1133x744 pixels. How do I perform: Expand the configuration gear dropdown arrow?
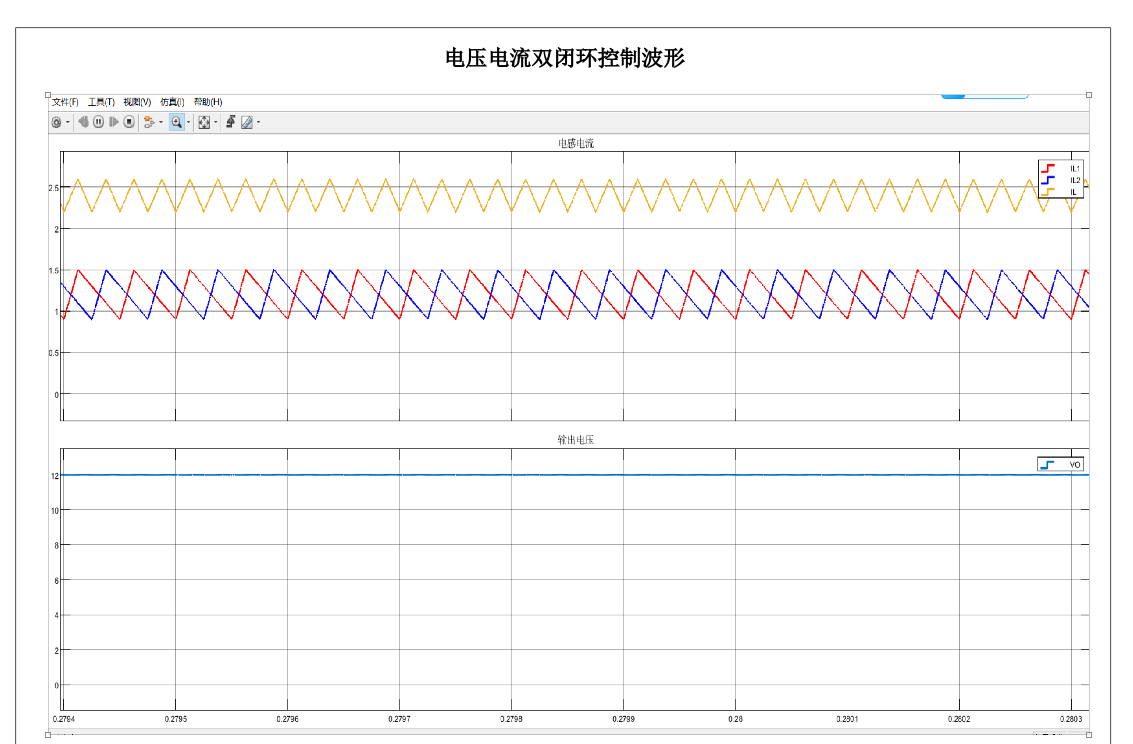(68, 123)
